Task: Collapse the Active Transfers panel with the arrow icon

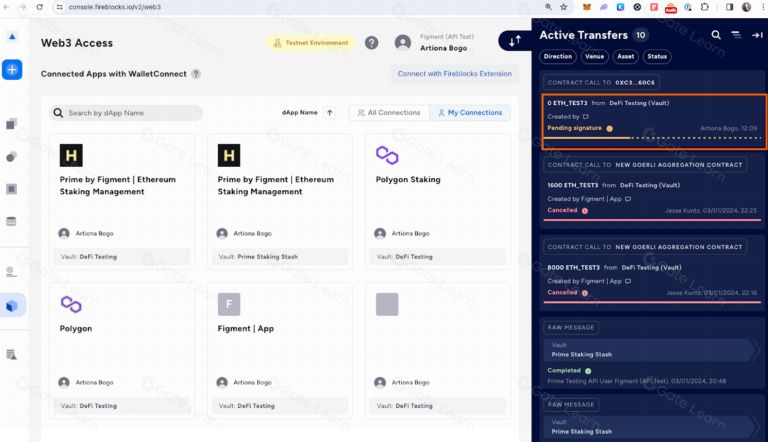Action: 757,35
